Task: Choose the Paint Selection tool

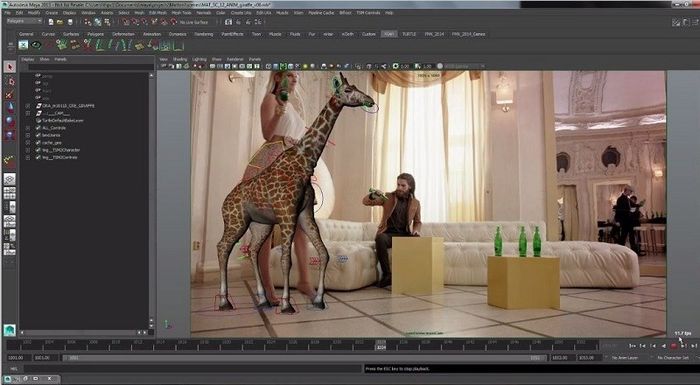Action: [x=9, y=95]
